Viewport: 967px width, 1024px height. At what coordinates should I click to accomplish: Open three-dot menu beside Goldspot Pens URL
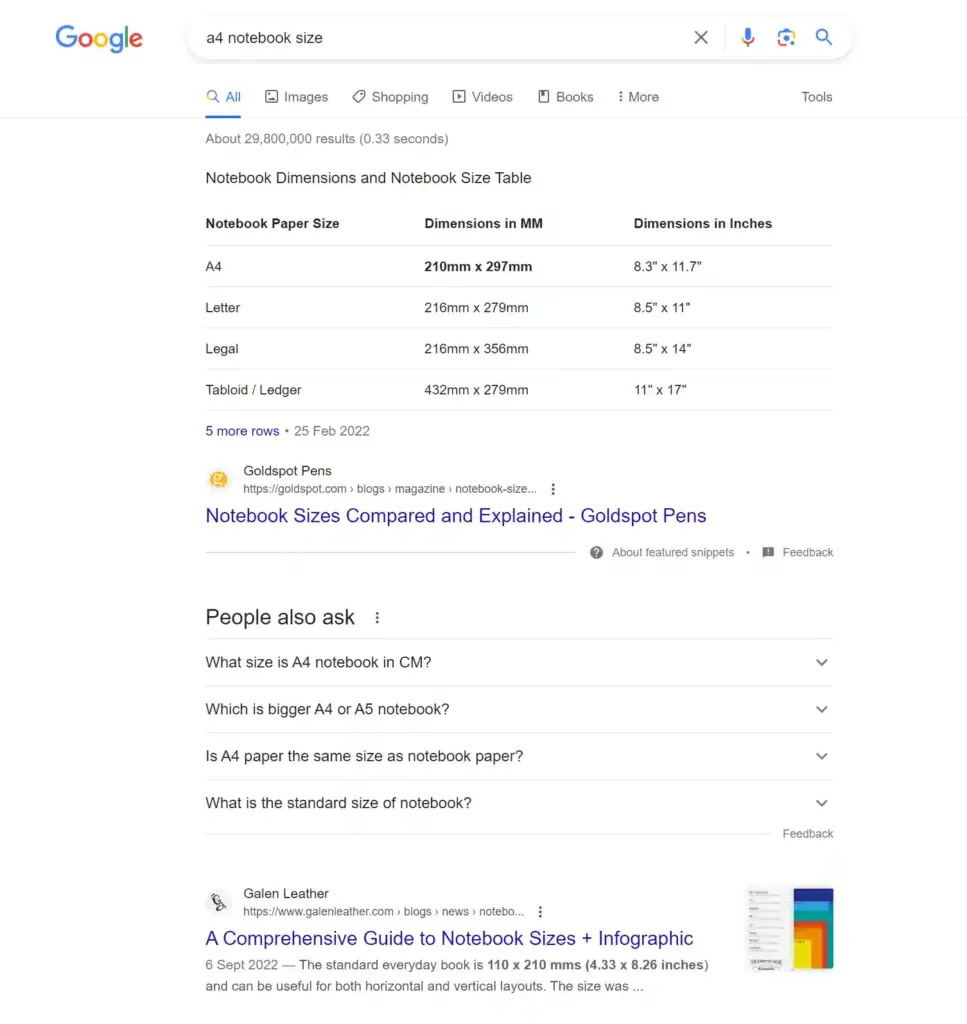click(x=553, y=489)
